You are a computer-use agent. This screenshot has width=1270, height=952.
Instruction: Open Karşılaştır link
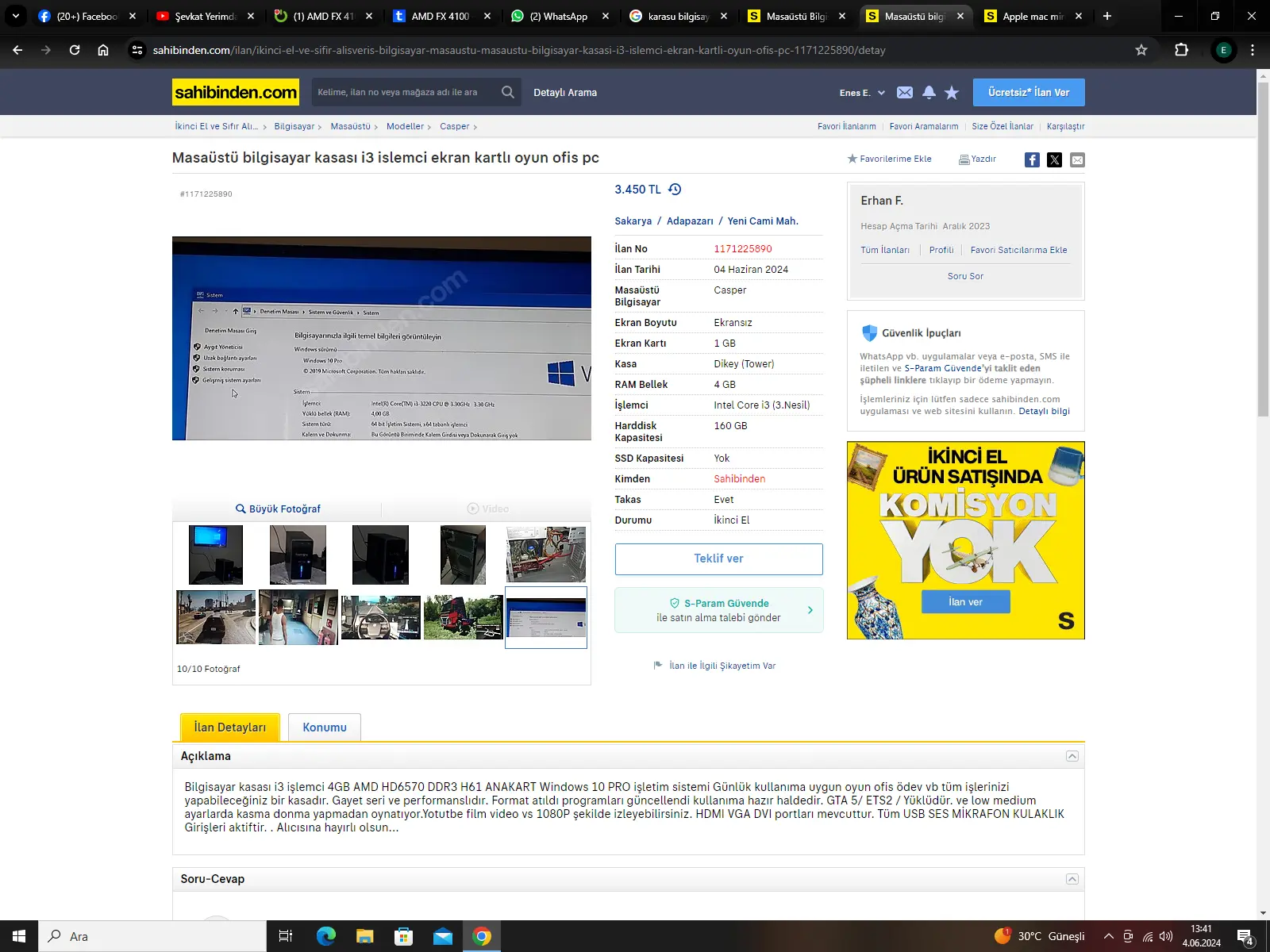click(1065, 126)
